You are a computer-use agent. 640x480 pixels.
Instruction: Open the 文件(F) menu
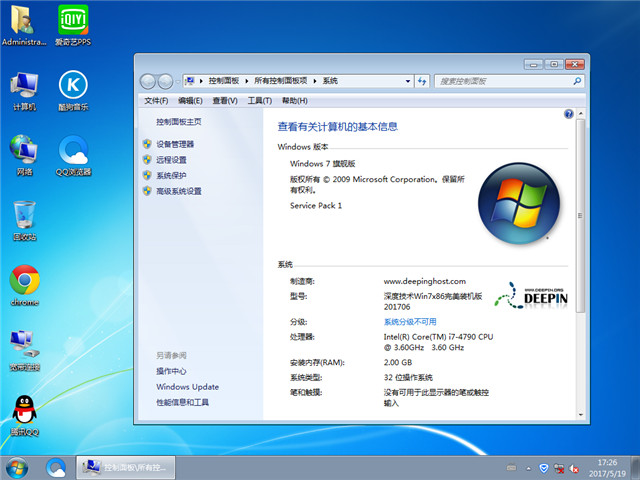[x=156, y=100]
